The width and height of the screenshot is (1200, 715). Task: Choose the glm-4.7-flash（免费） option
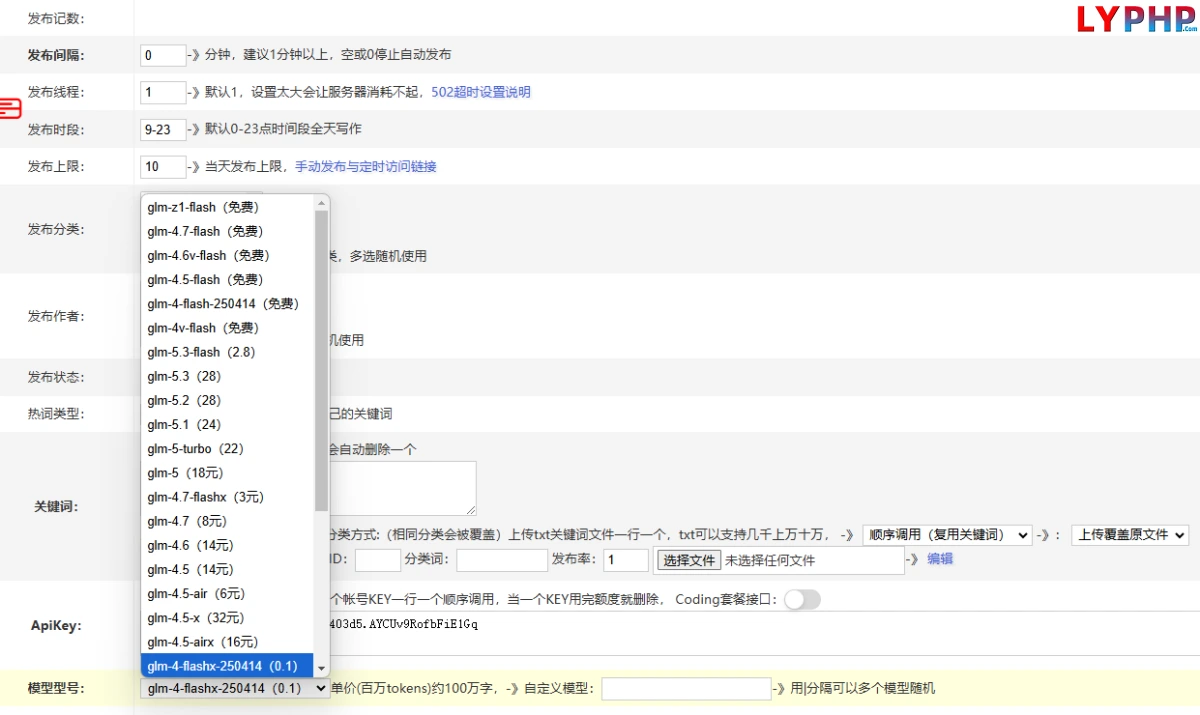[x=228, y=231]
